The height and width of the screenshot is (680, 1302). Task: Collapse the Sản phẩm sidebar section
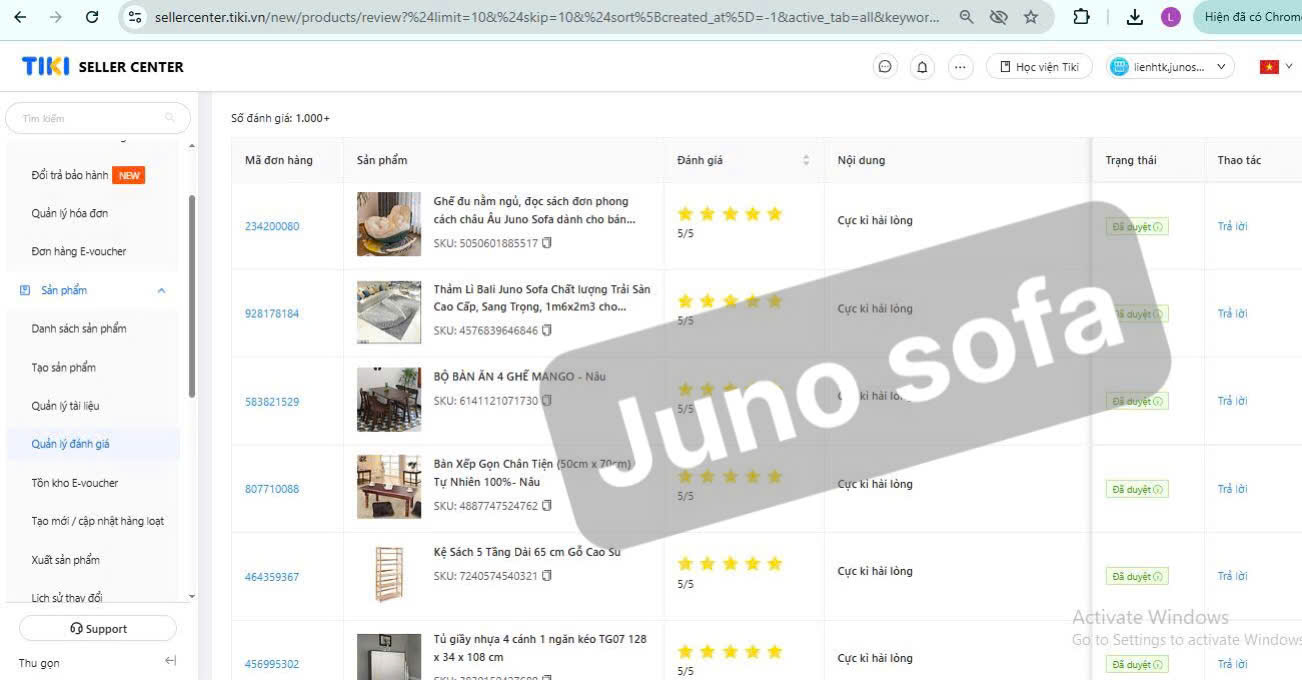[x=161, y=291]
